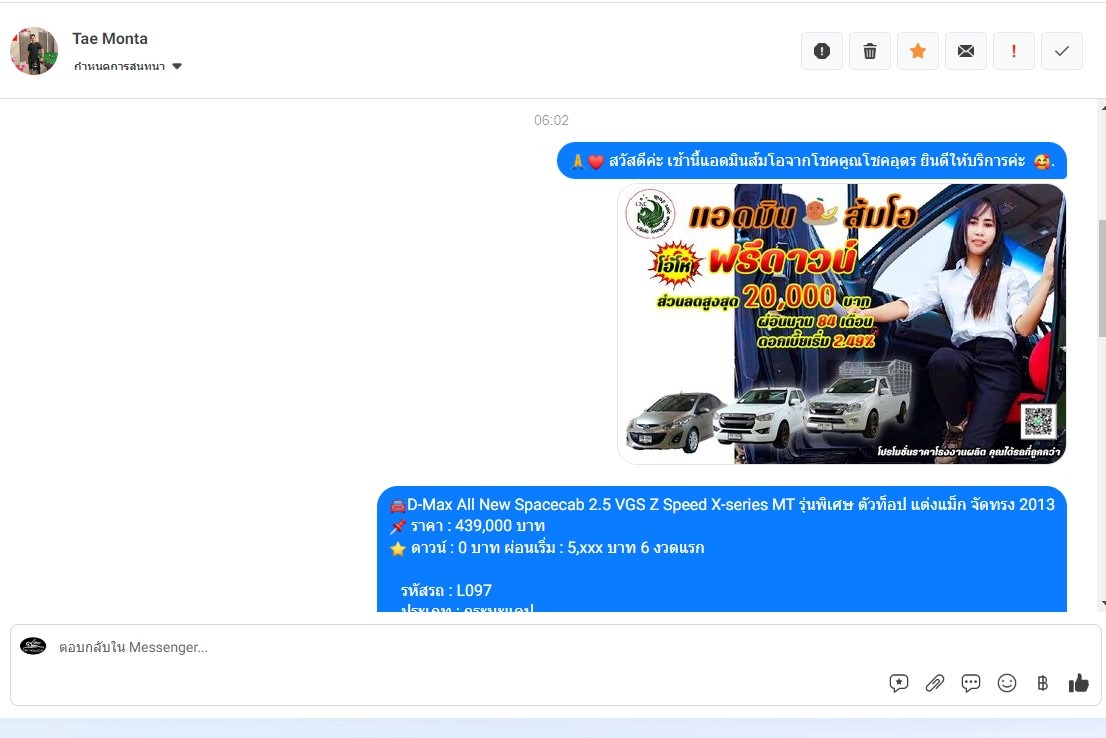The image size is (1106, 738).
Task: Expand the กำหนดการสนทนา dropdown
Action: click(x=128, y=66)
